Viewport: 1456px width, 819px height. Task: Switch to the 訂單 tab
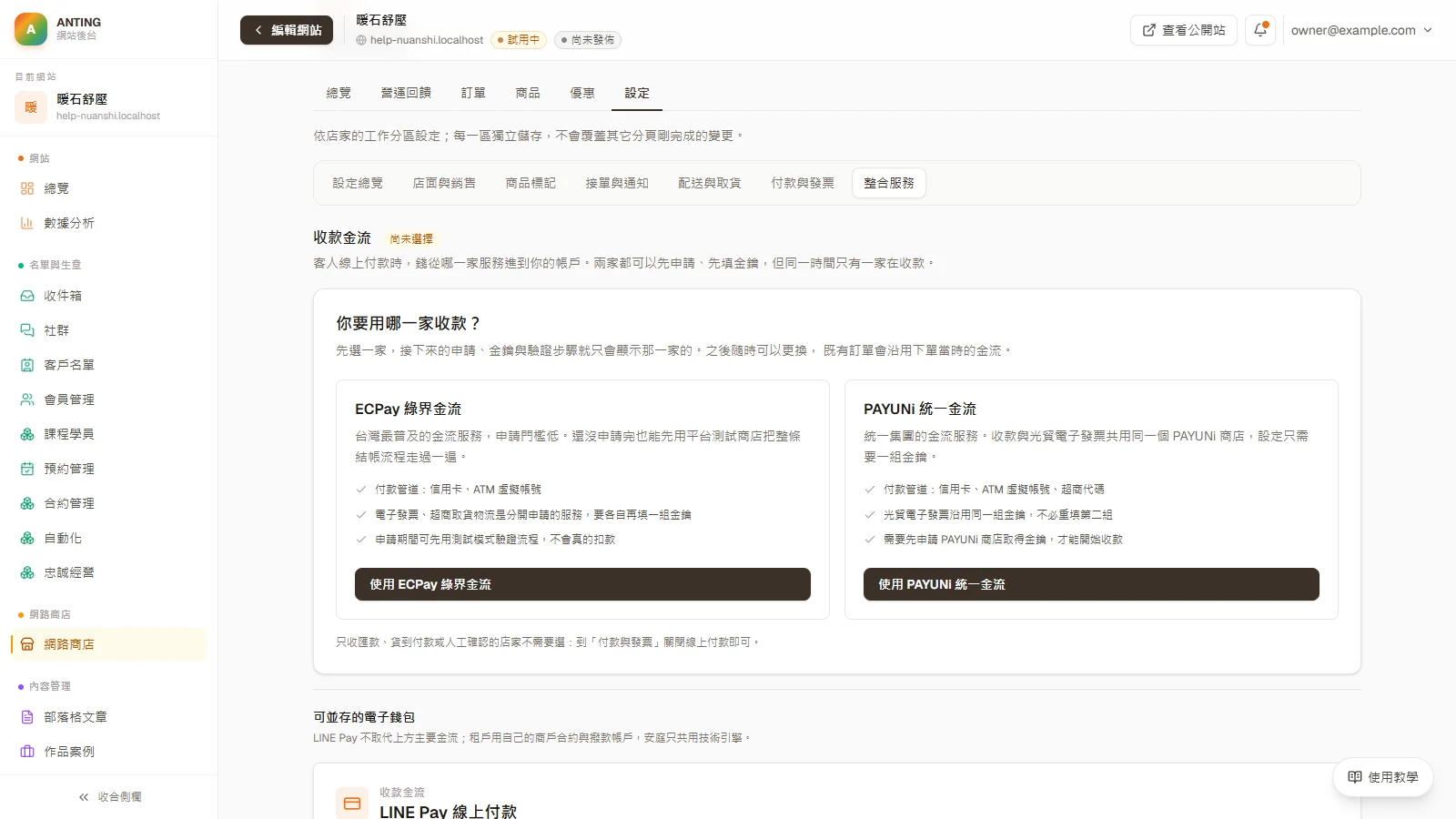click(x=473, y=93)
